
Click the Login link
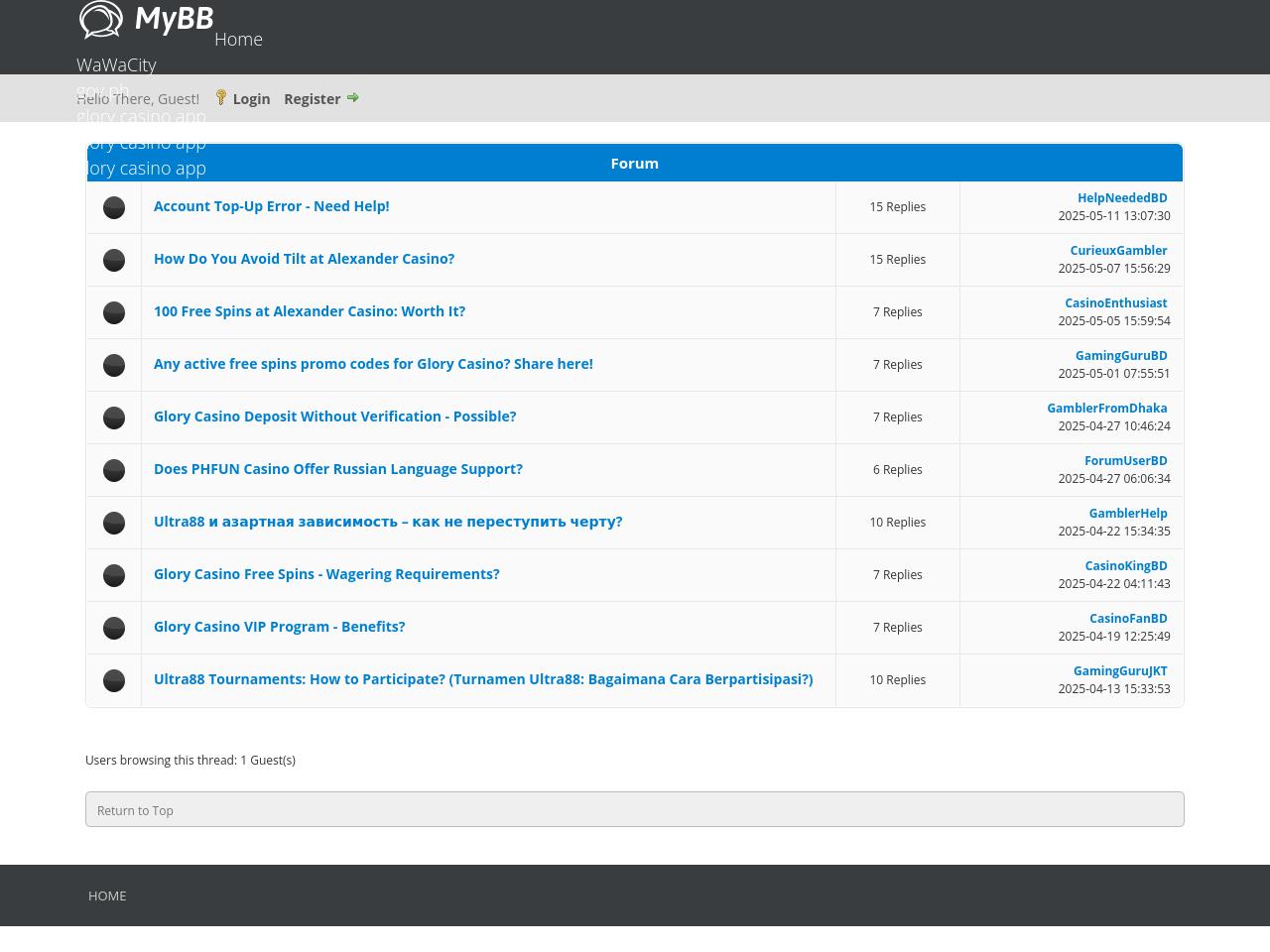click(251, 99)
